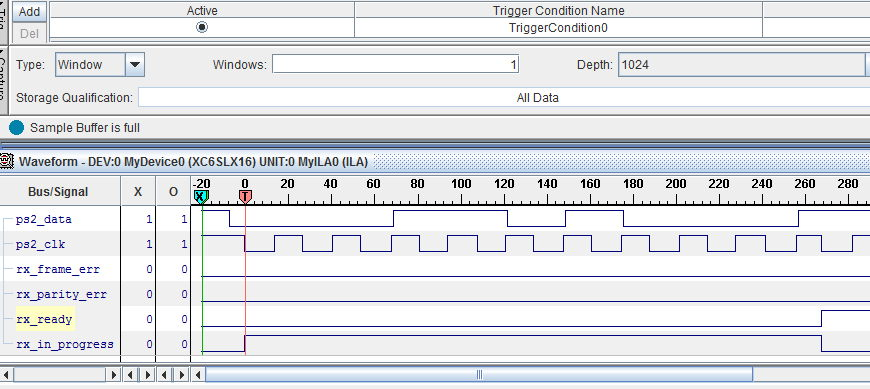The height and width of the screenshot is (389, 870).
Task: Click left arrow of Bus/Signal column scrollbar
Action: click(6, 375)
